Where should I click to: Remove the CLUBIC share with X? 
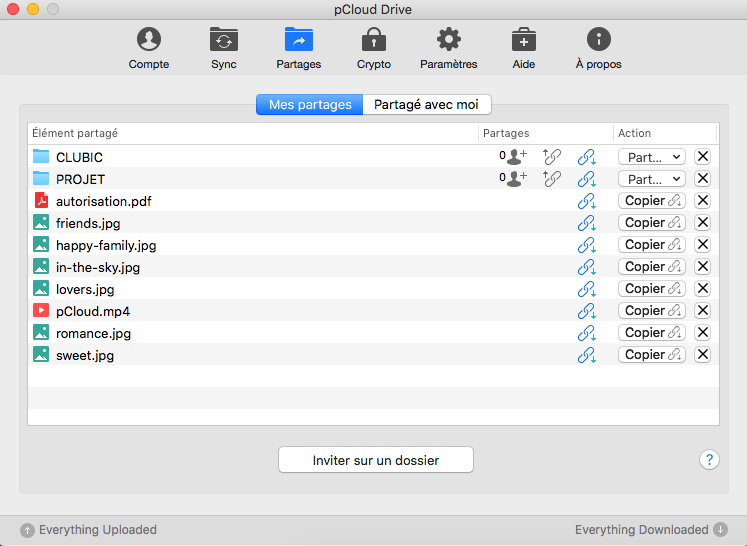pyautogui.click(x=703, y=156)
